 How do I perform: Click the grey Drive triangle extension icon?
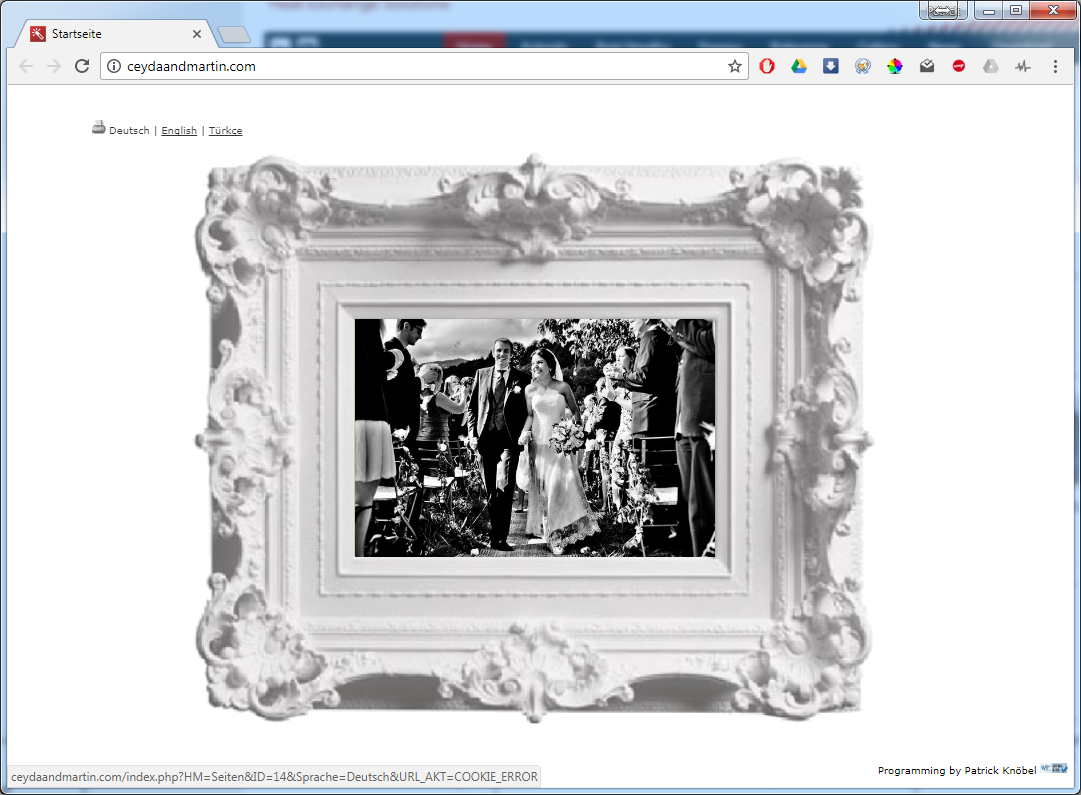click(991, 66)
